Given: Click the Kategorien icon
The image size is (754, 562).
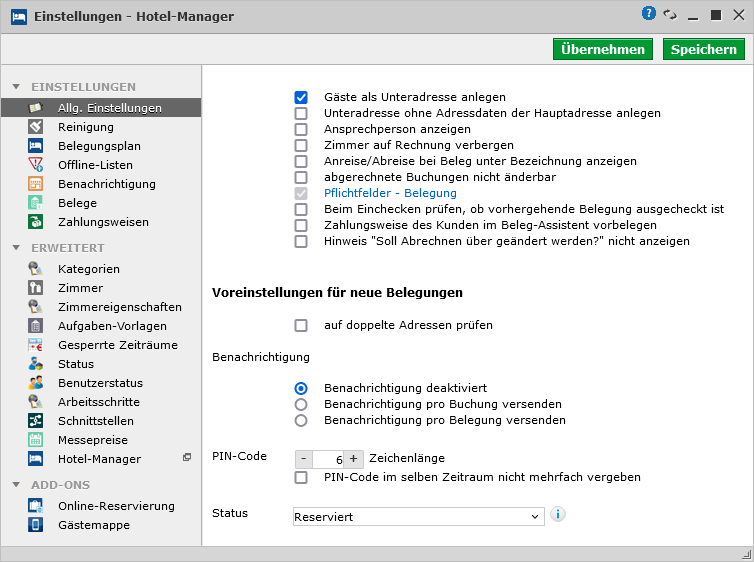Looking at the screenshot, I should tap(36, 269).
